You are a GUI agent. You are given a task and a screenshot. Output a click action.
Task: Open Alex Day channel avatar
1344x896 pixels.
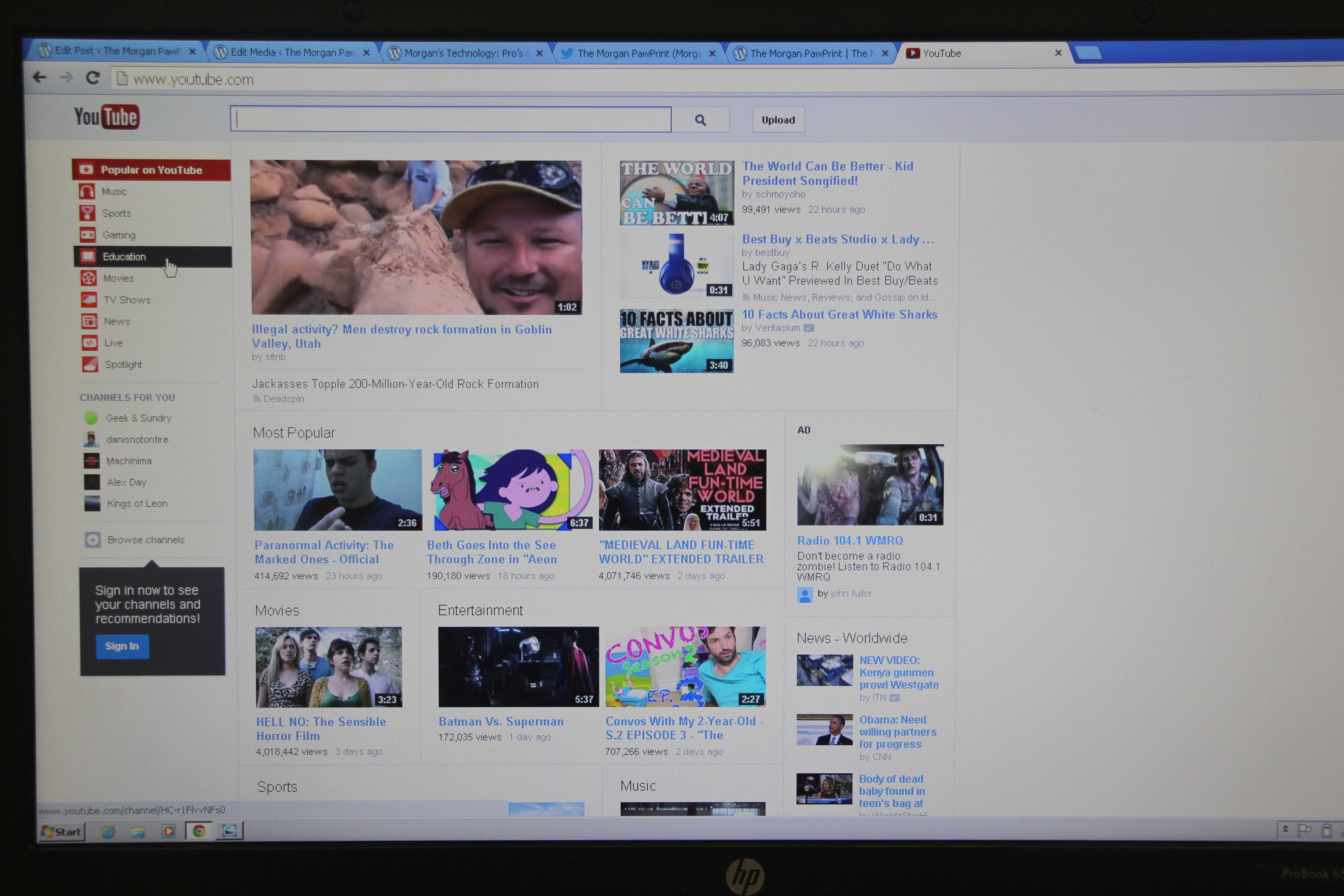[x=92, y=482]
